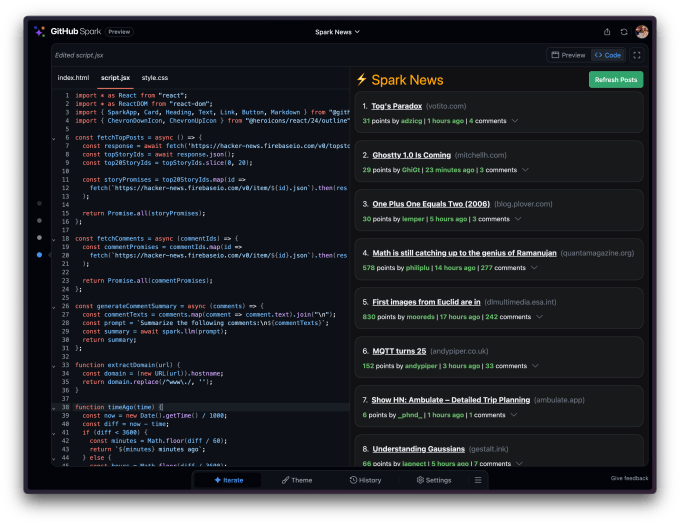Click the philiplu author name

click(418, 267)
